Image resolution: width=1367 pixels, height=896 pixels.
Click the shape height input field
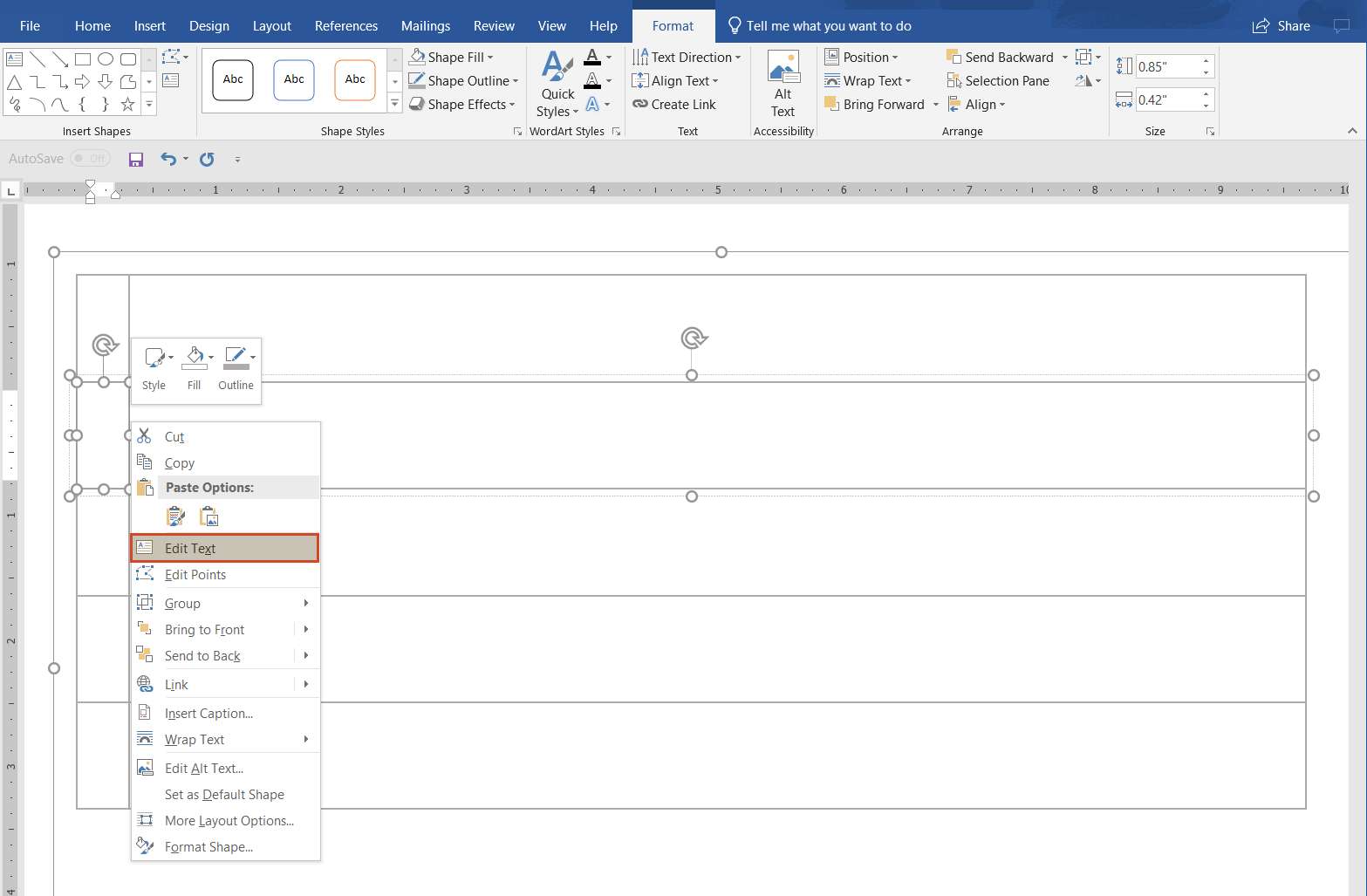pyautogui.click(x=1166, y=66)
